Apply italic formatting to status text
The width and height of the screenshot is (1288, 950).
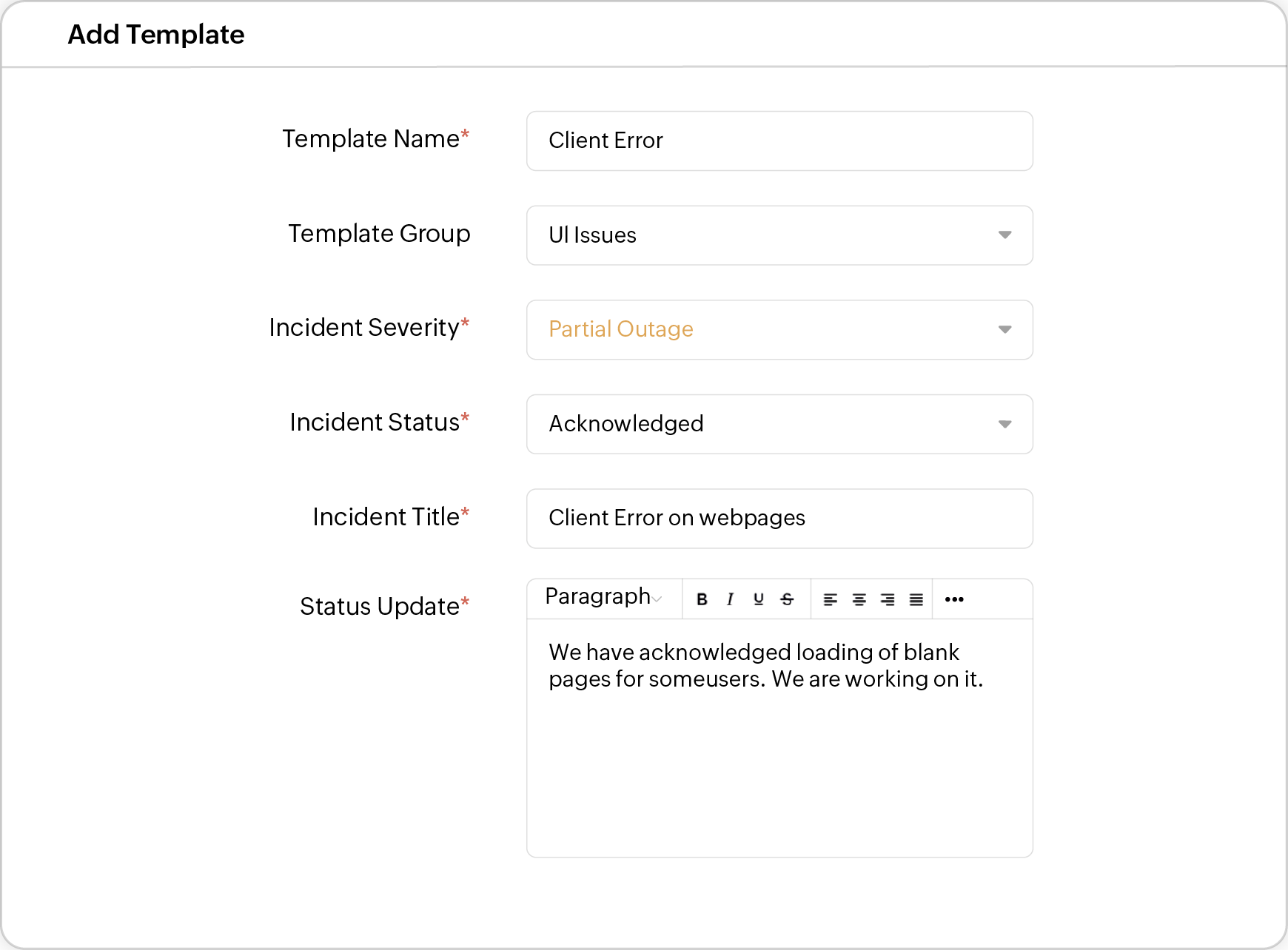730,599
